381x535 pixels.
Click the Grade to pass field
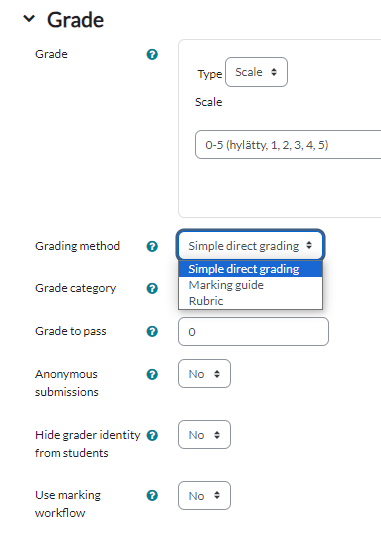253,331
